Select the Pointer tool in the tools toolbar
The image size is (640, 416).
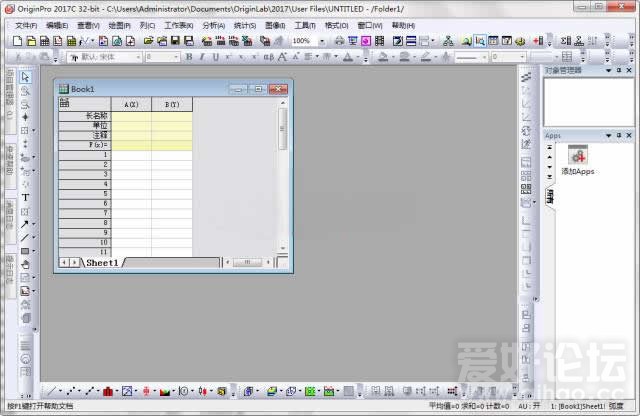point(25,77)
